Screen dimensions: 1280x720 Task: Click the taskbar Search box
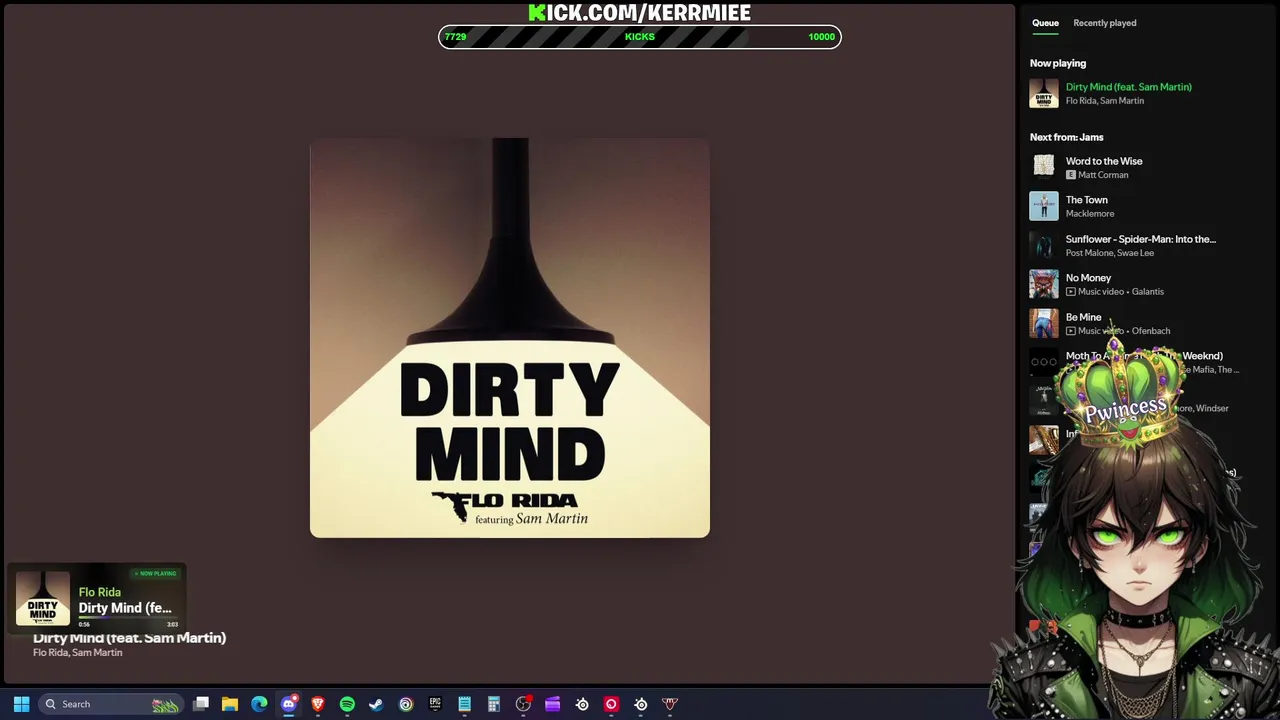(110, 704)
